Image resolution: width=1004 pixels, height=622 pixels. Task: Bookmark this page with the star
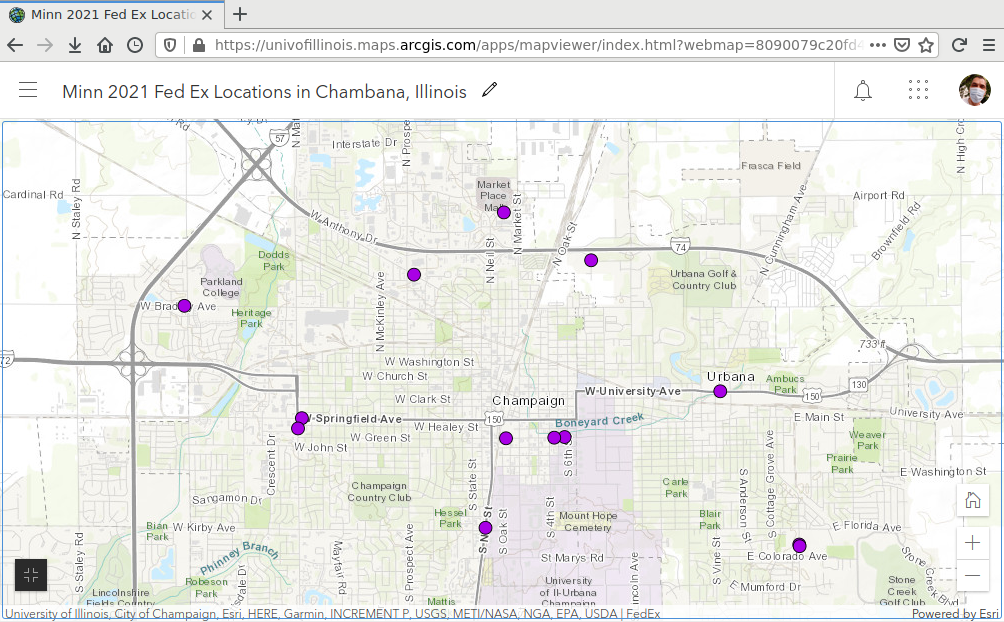pyautogui.click(x=926, y=45)
